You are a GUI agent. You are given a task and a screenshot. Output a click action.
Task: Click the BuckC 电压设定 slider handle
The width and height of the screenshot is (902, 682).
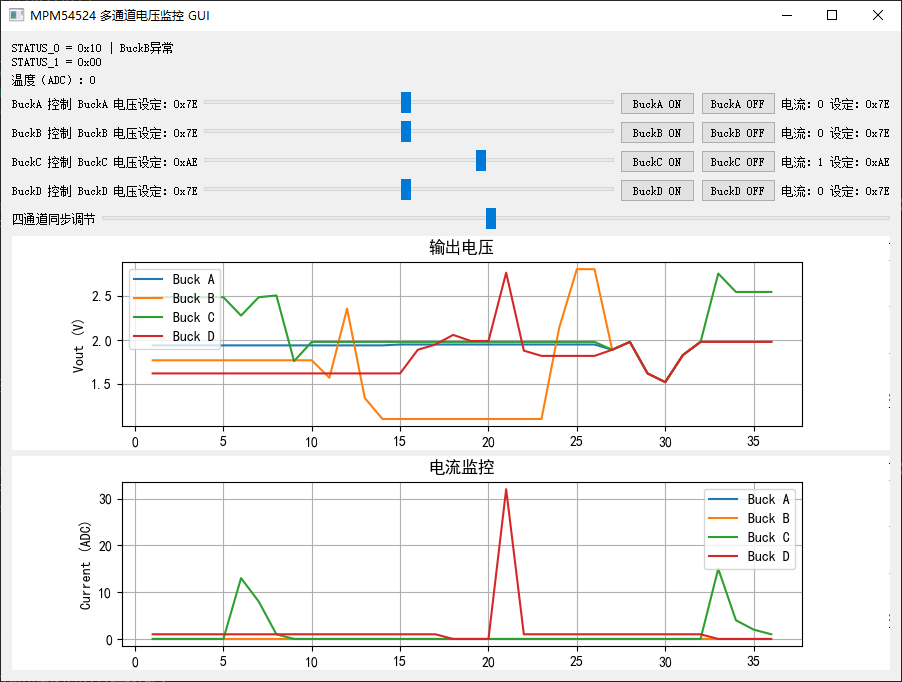coord(480,160)
